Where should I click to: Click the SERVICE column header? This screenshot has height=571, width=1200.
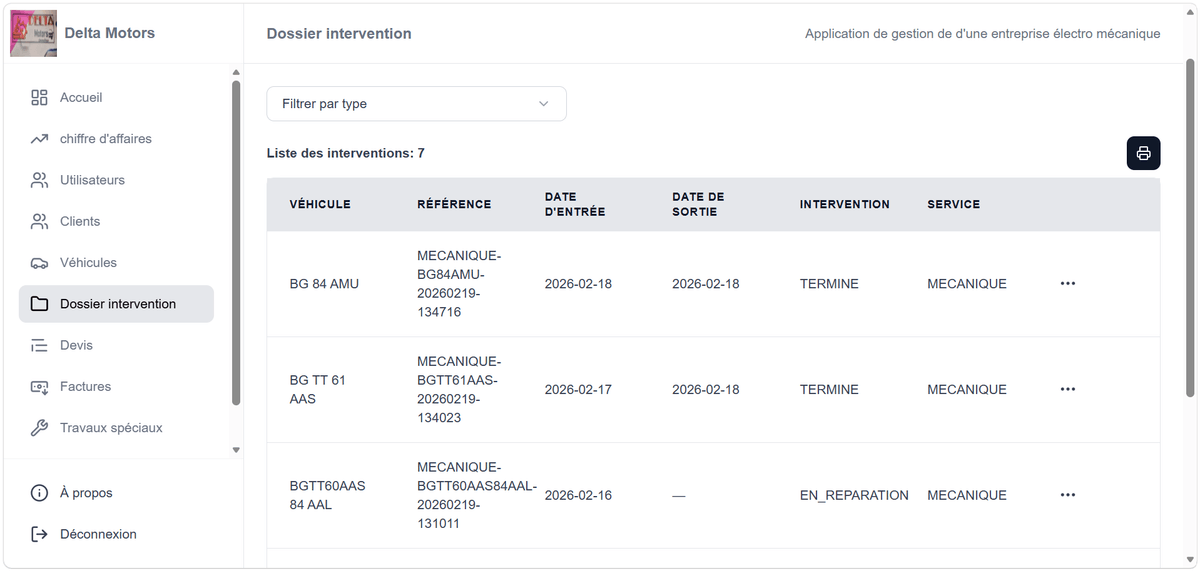click(954, 204)
